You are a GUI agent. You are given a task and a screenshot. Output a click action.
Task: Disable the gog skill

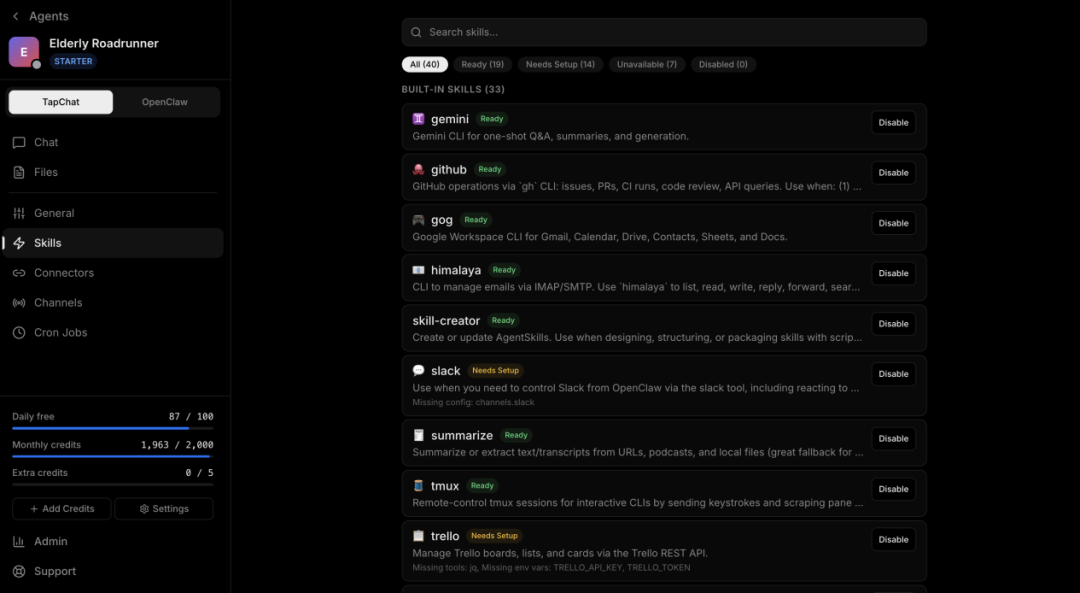coord(893,223)
